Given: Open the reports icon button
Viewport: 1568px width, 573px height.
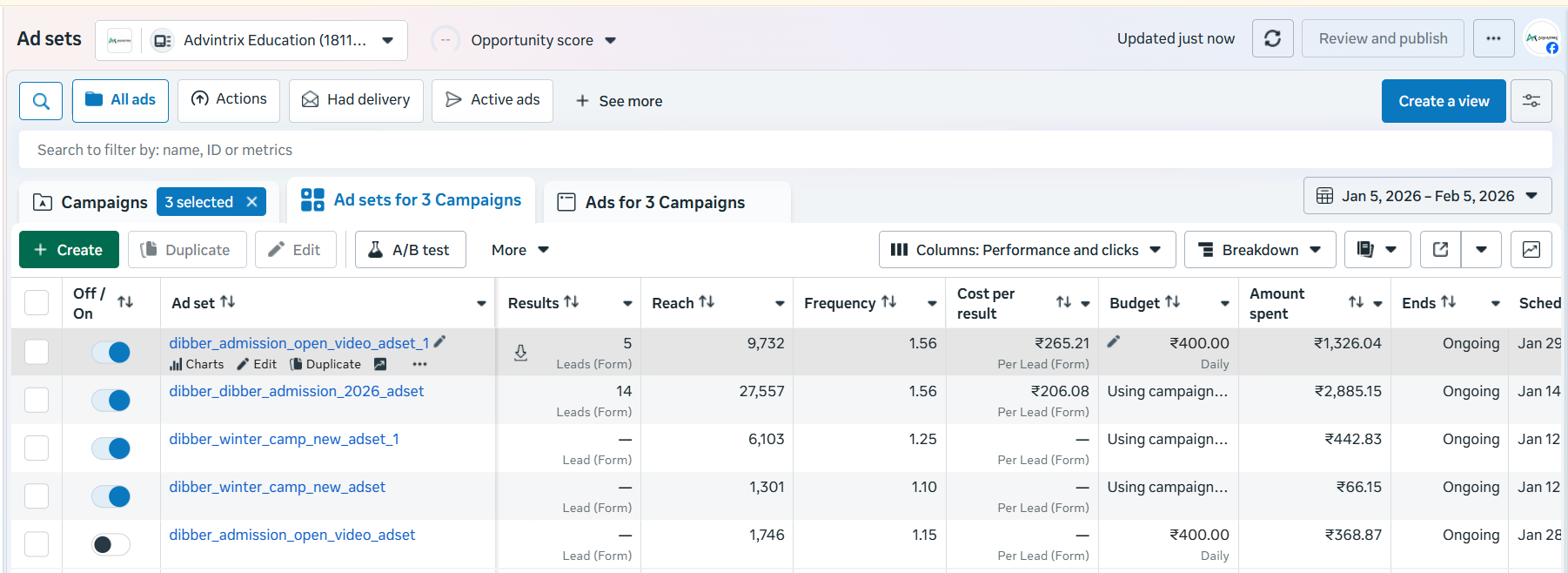Looking at the screenshot, I should (1377, 250).
